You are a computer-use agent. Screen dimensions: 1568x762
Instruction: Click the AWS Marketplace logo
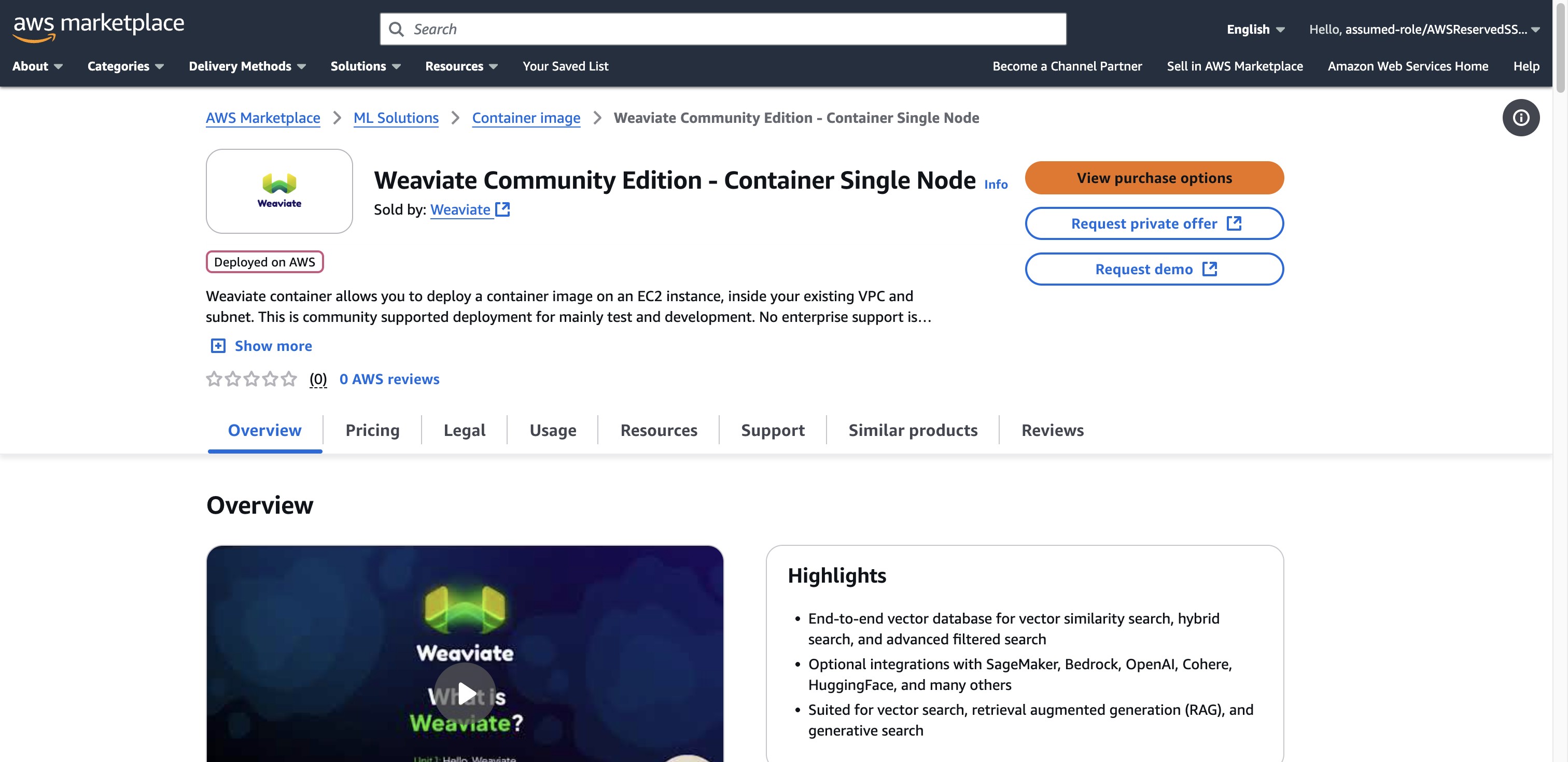(98, 27)
